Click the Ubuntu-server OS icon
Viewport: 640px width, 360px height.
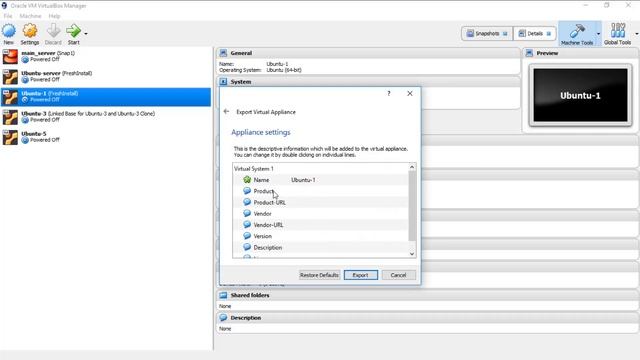(10, 77)
